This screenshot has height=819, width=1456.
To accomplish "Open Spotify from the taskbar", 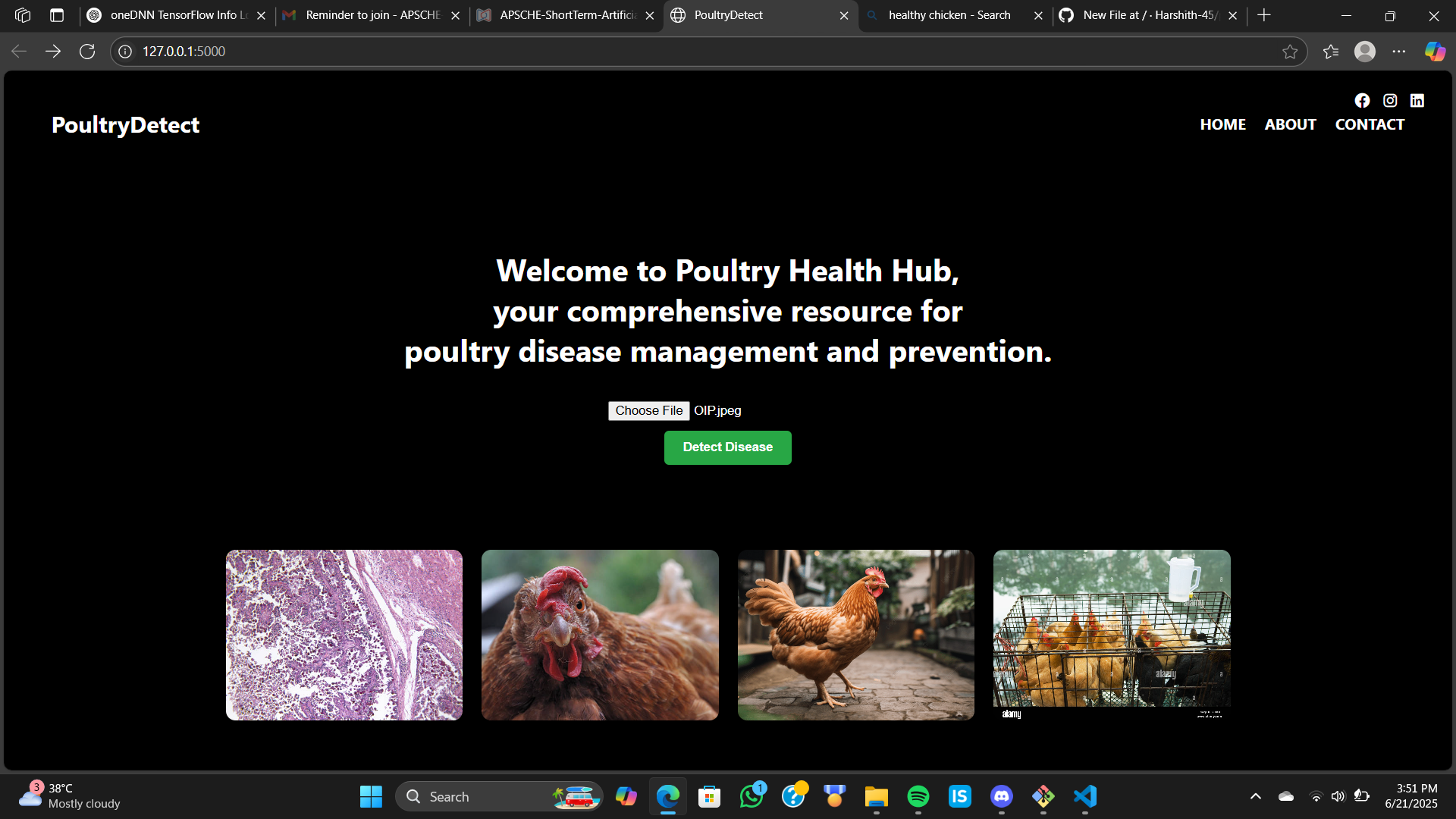I will point(918,796).
